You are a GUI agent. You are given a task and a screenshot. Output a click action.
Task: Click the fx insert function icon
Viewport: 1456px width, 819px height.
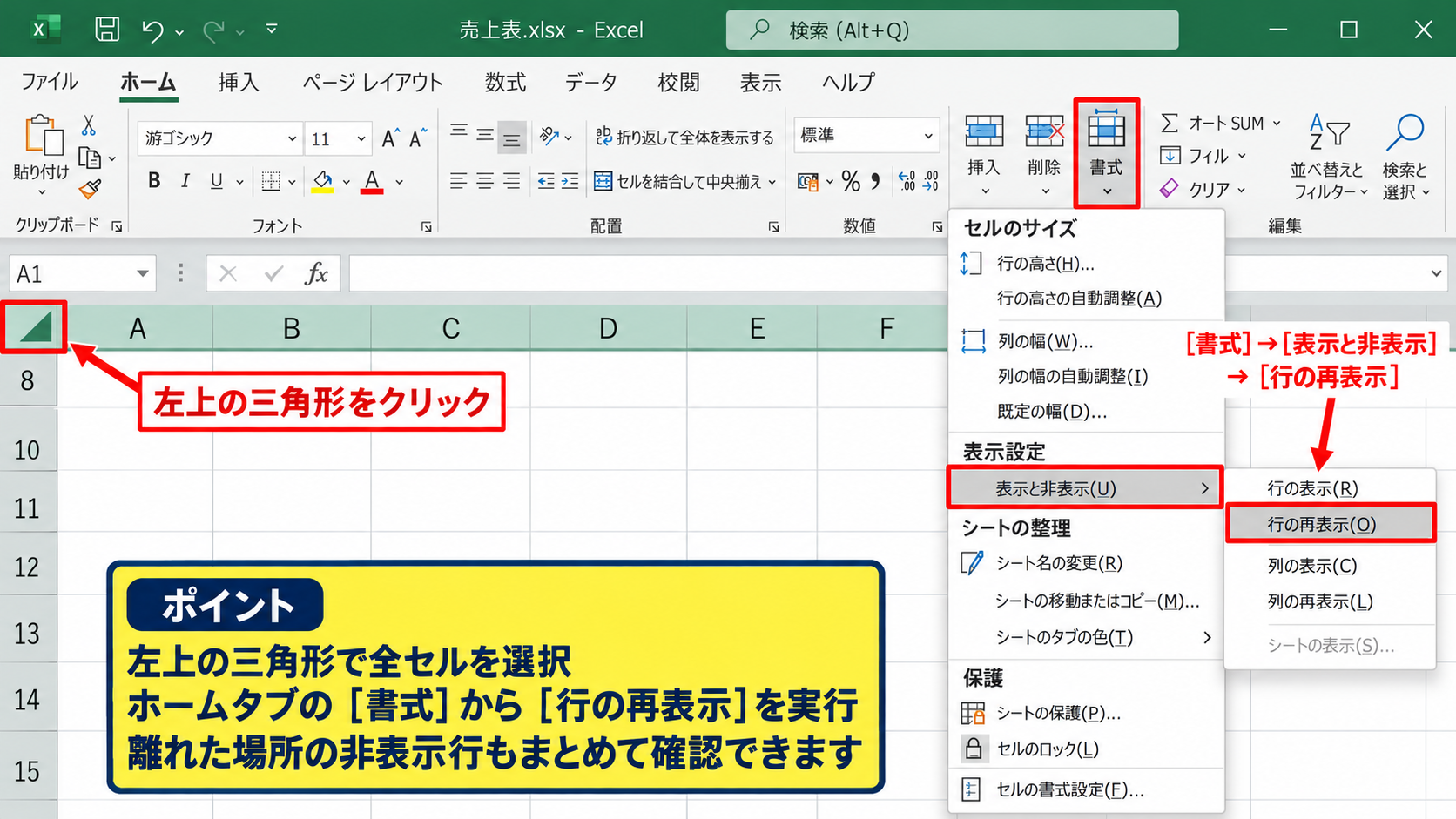click(x=316, y=273)
